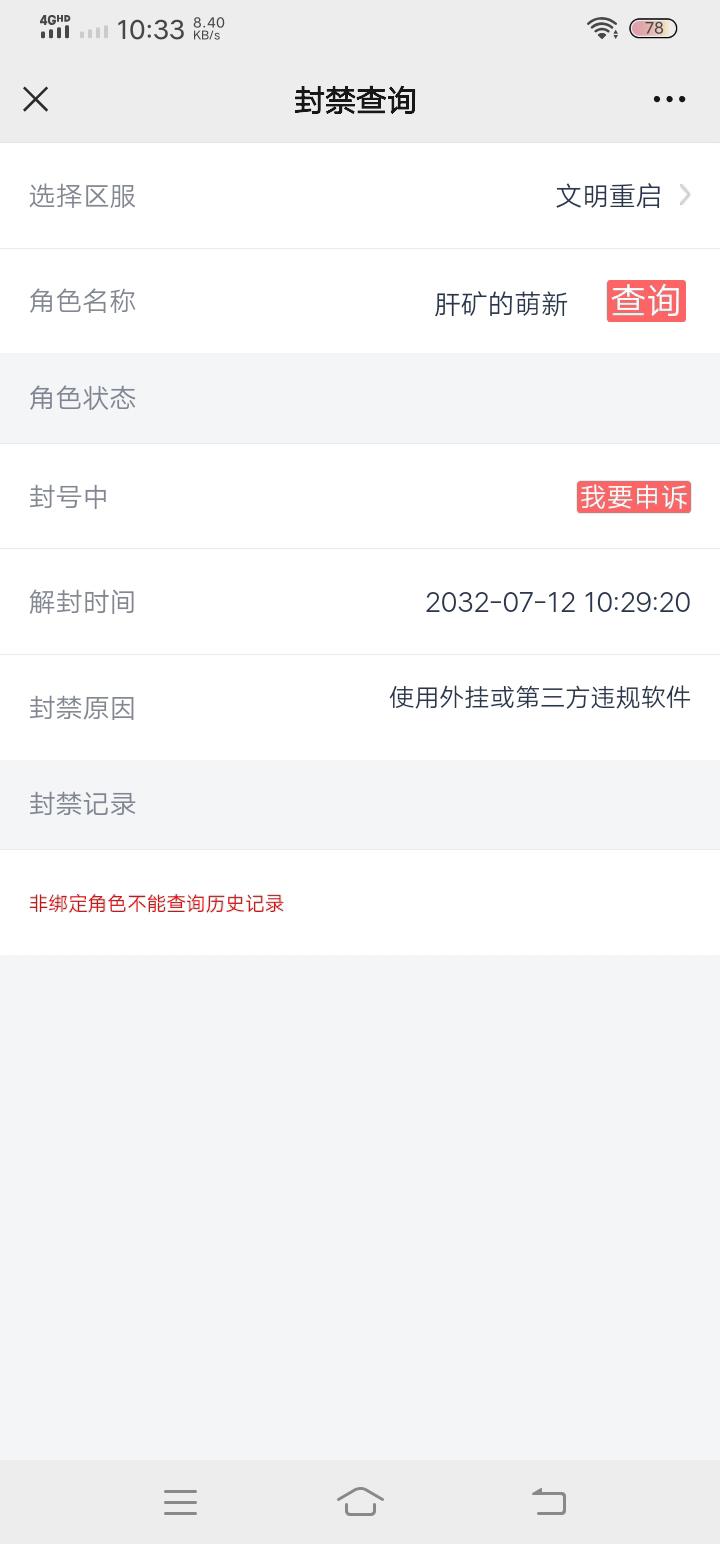Focus the 角色名称 input with 肝矿的萌新
720x1544 pixels.
point(501,304)
